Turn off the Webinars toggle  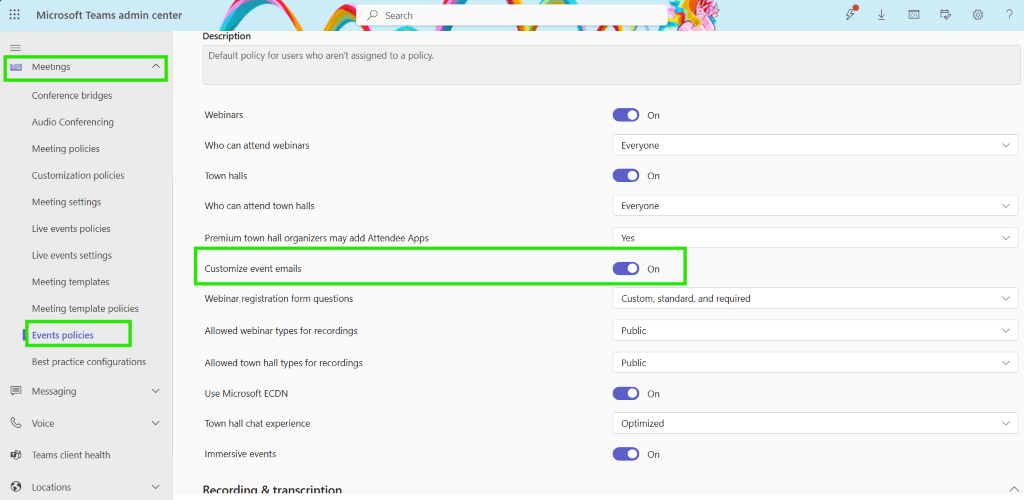tap(626, 115)
